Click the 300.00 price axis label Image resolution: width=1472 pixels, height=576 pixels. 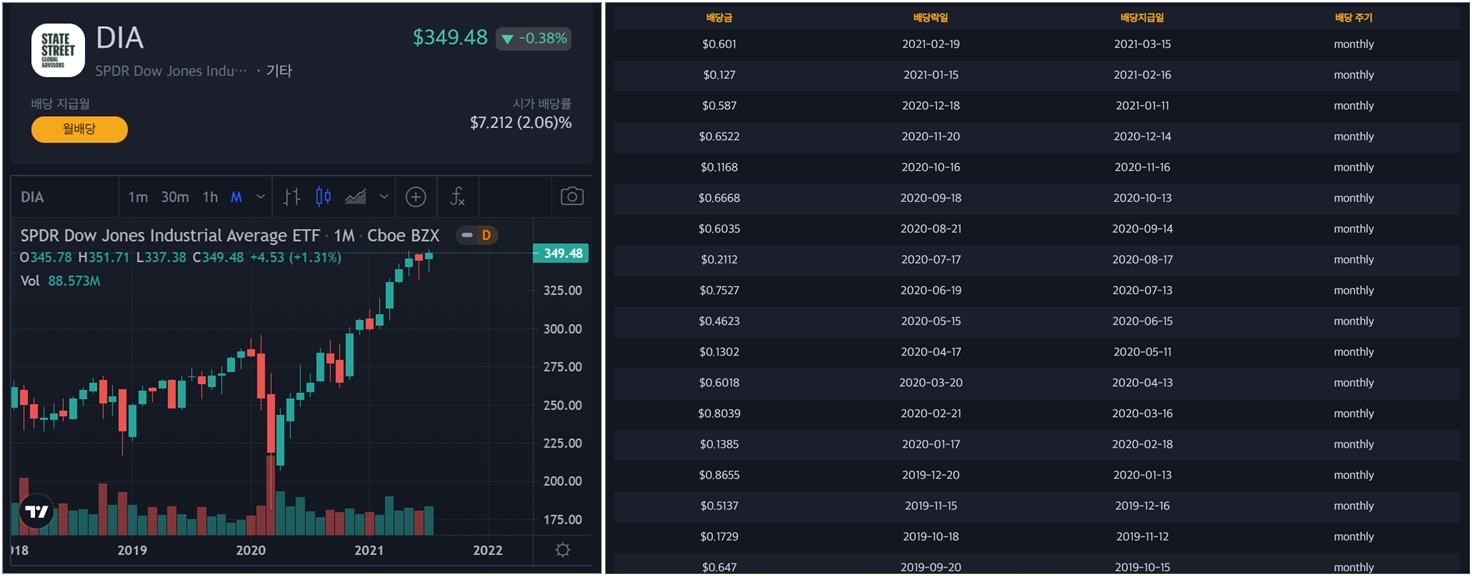pos(562,329)
